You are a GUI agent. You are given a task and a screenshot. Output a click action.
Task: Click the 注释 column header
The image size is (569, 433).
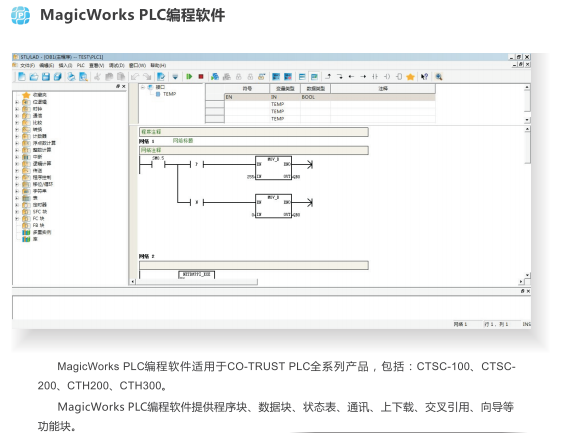point(383,89)
